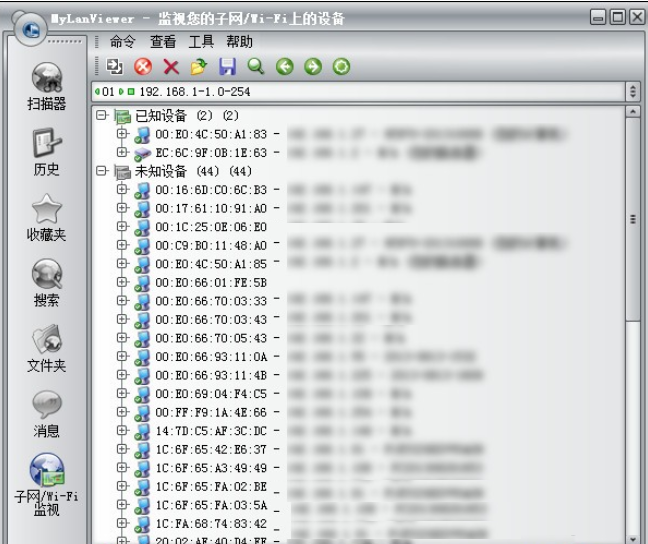Open the 命令 menu
648x544 pixels.
coord(123,42)
